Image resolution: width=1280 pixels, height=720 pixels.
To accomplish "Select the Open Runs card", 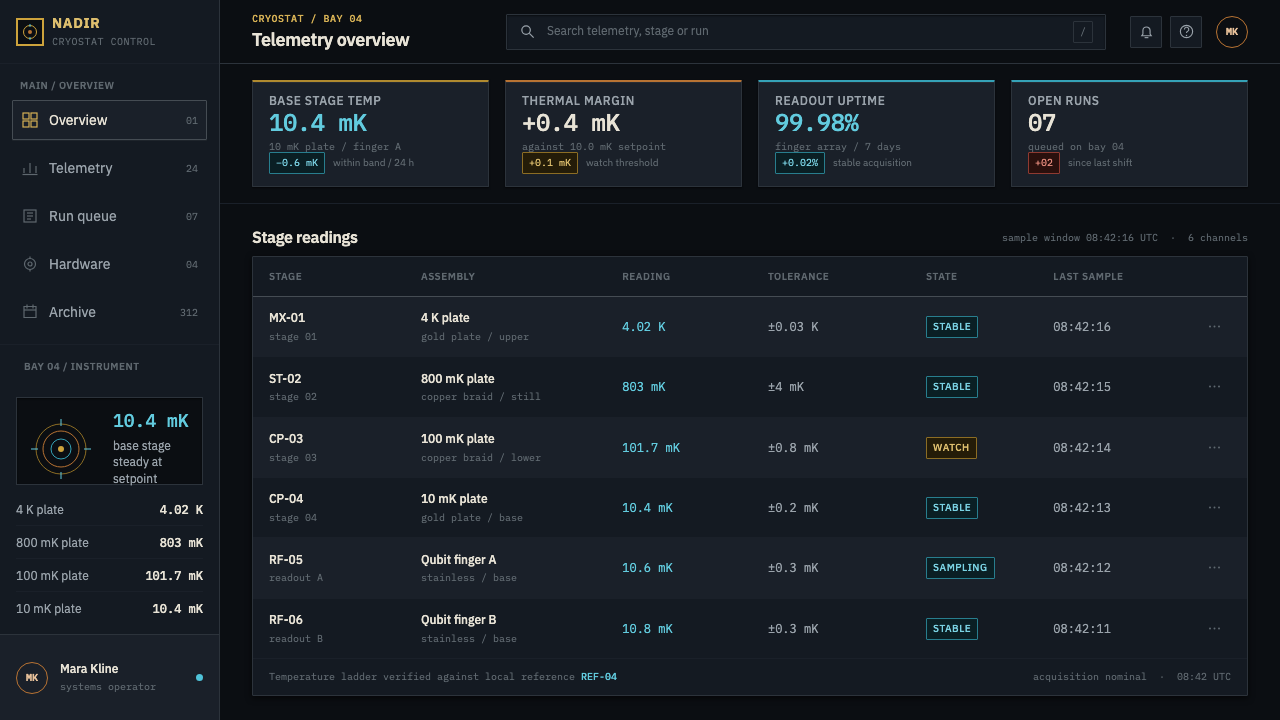I will pos(1129,133).
